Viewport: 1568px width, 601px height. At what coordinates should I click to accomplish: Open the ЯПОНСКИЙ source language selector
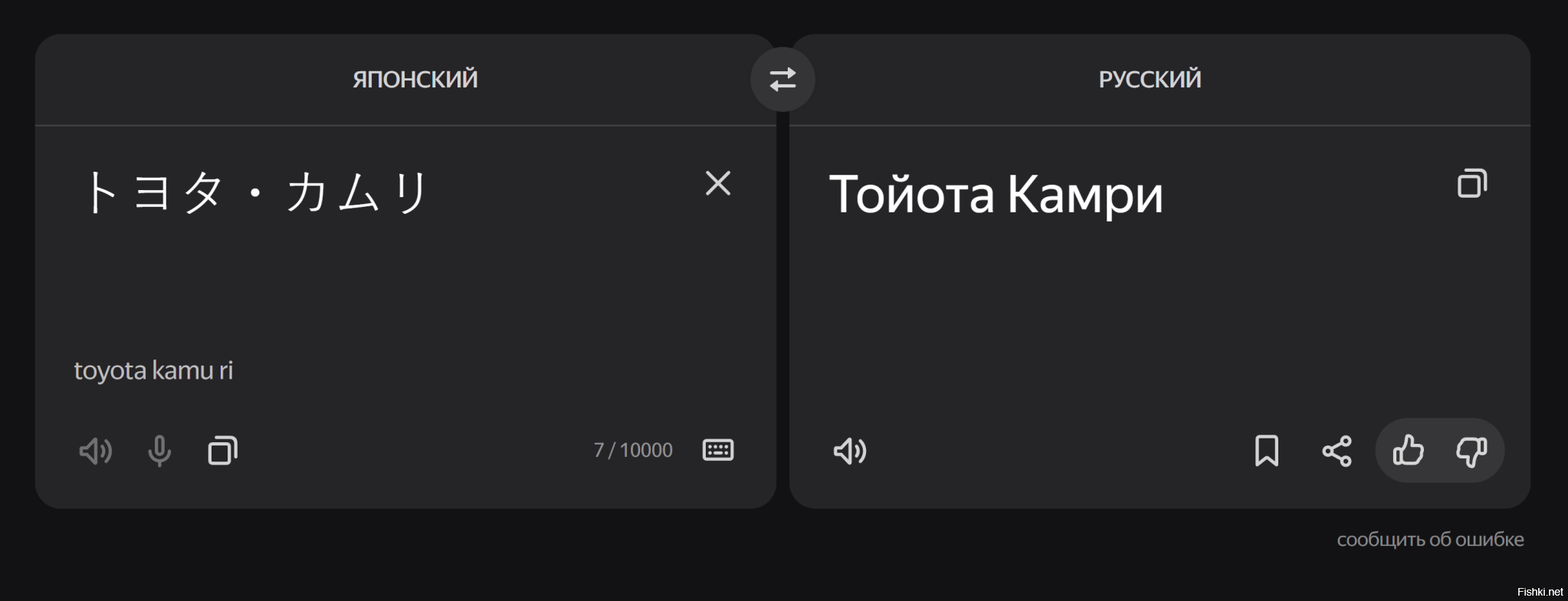pyautogui.click(x=415, y=79)
